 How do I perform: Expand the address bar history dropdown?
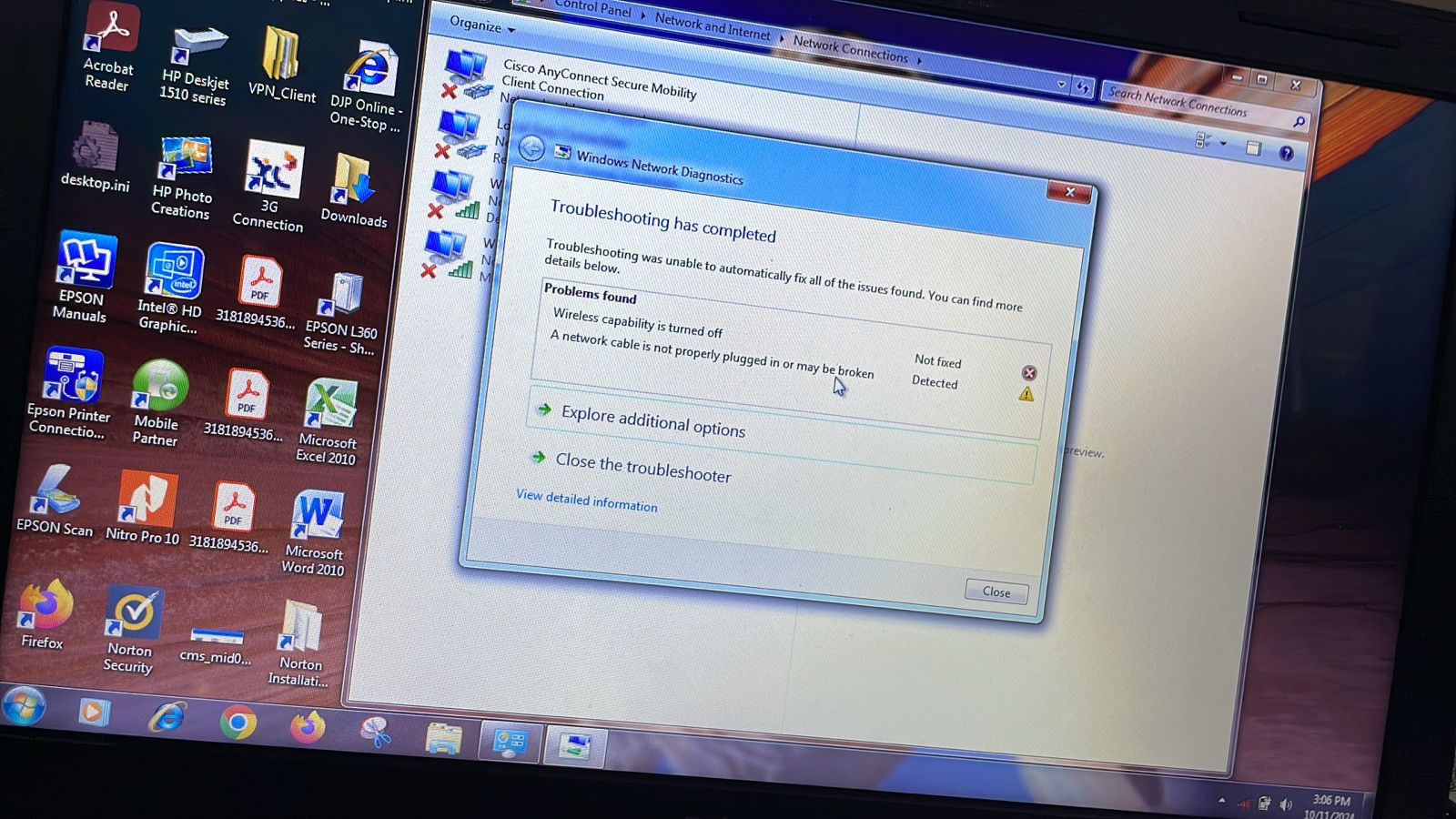1061,84
